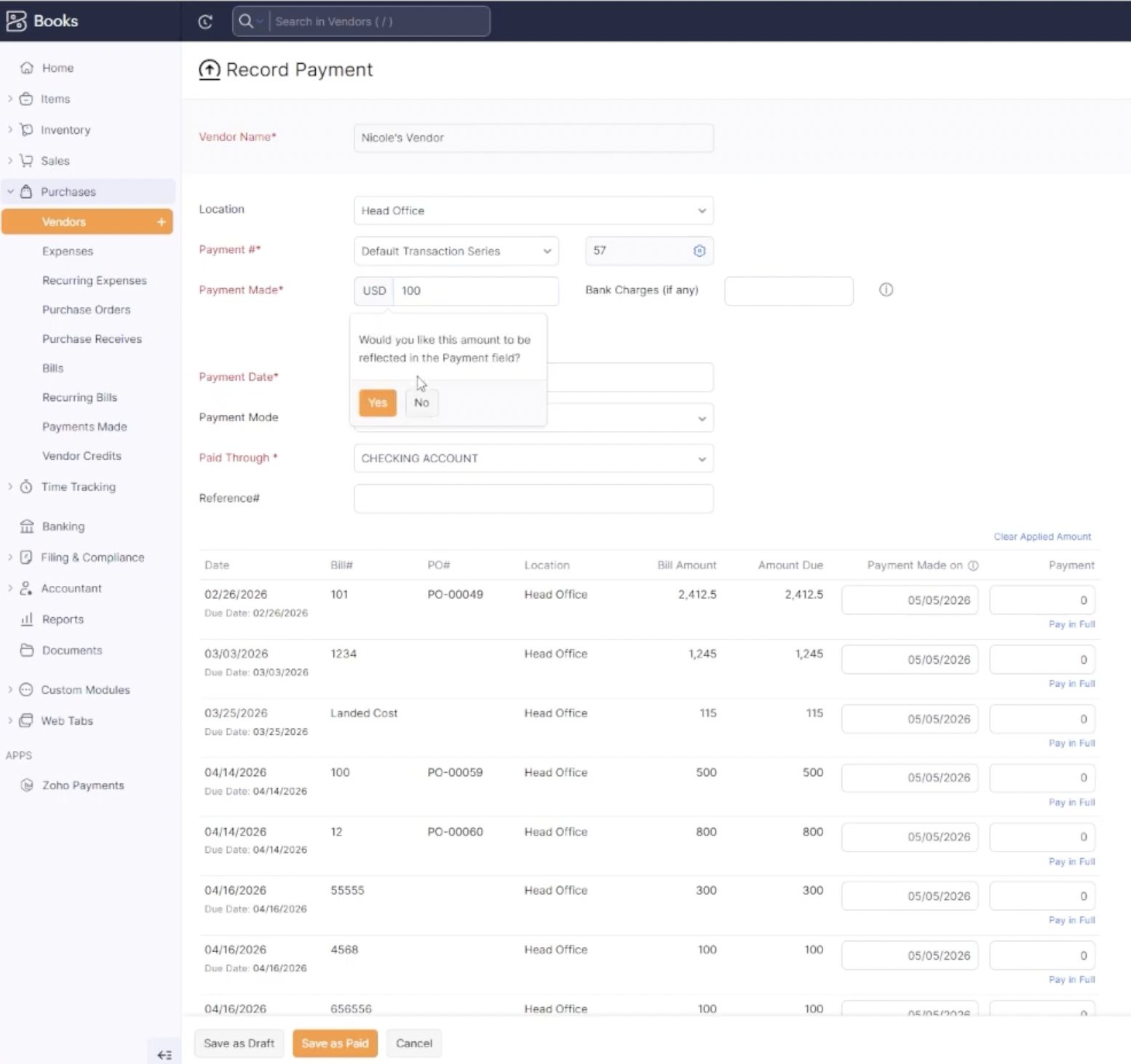
Task: Go to Purchase Orders
Action: (87, 309)
